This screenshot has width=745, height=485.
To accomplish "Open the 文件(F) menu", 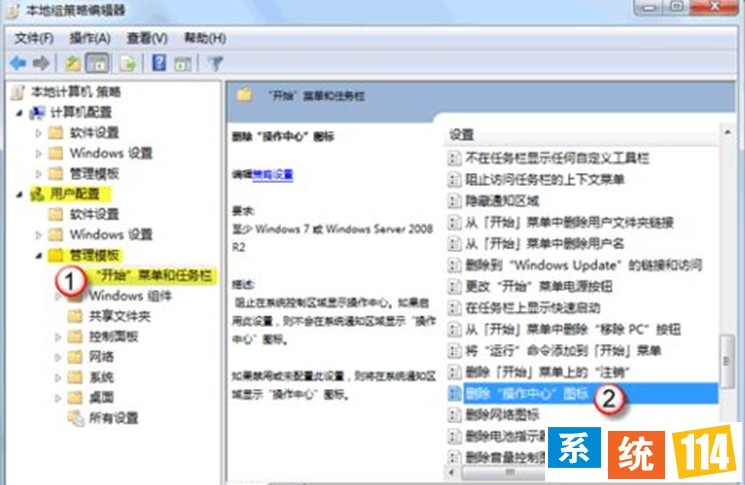I will (x=34, y=38).
